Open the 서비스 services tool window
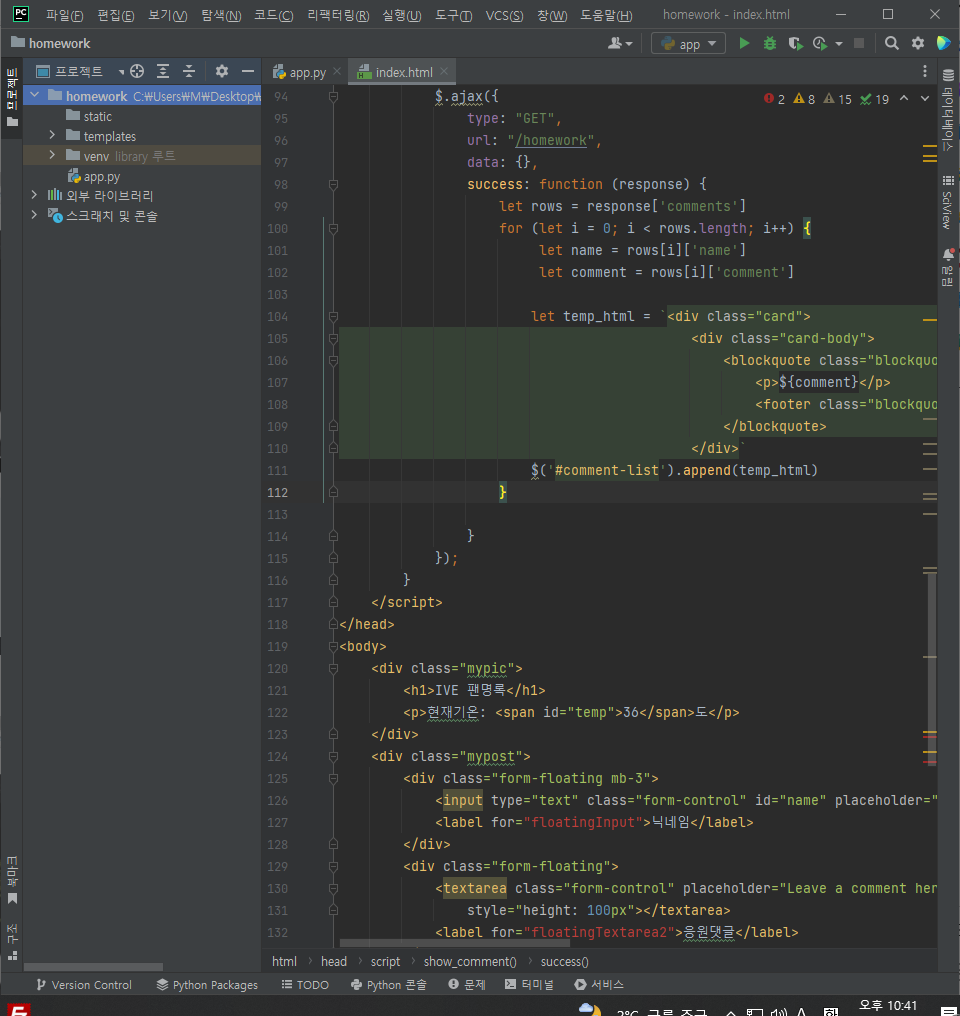 (599, 985)
